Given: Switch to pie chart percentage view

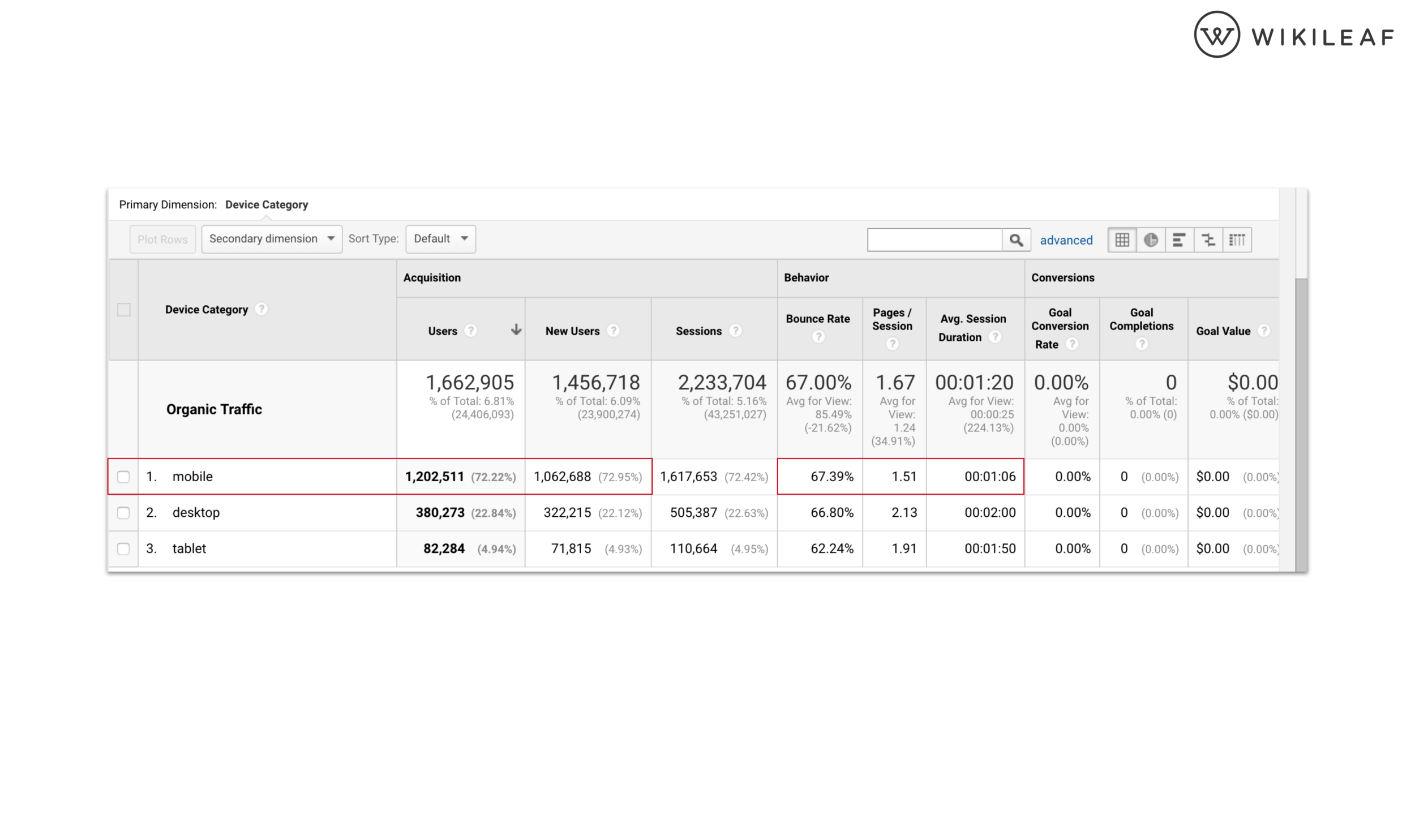Looking at the screenshot, I should 1151,240.
